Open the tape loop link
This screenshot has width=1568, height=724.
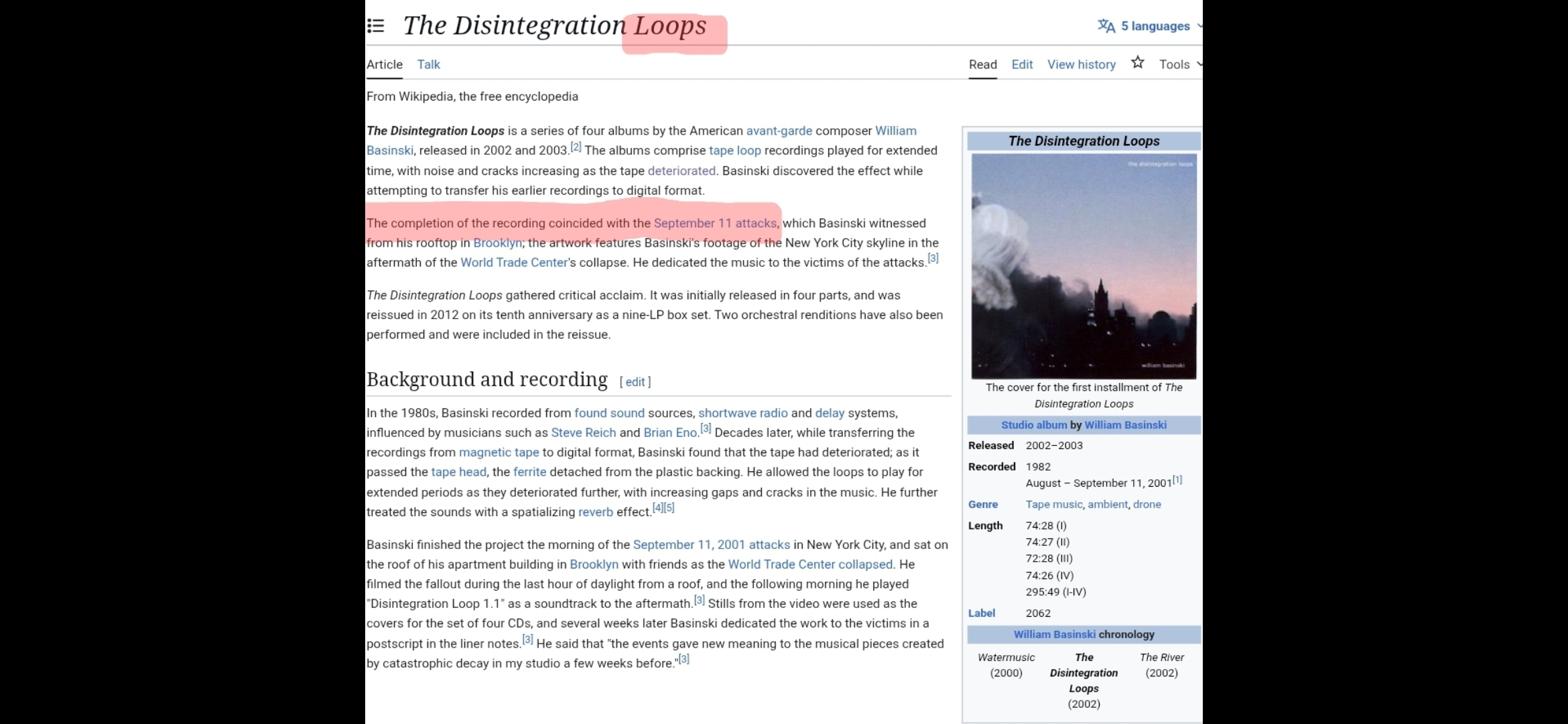(x=734, y=151)
